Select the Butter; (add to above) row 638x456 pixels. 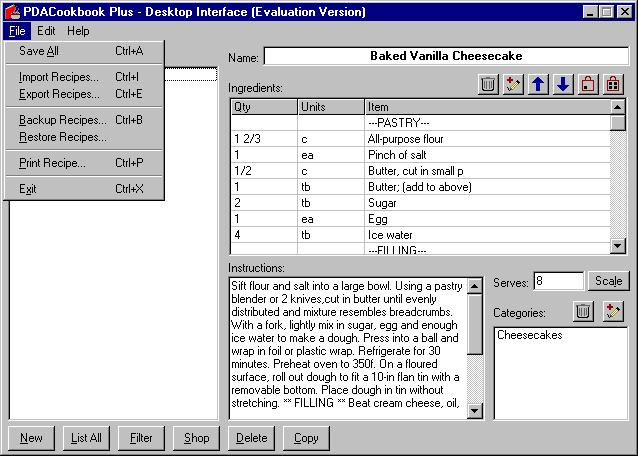coord(421,187)
